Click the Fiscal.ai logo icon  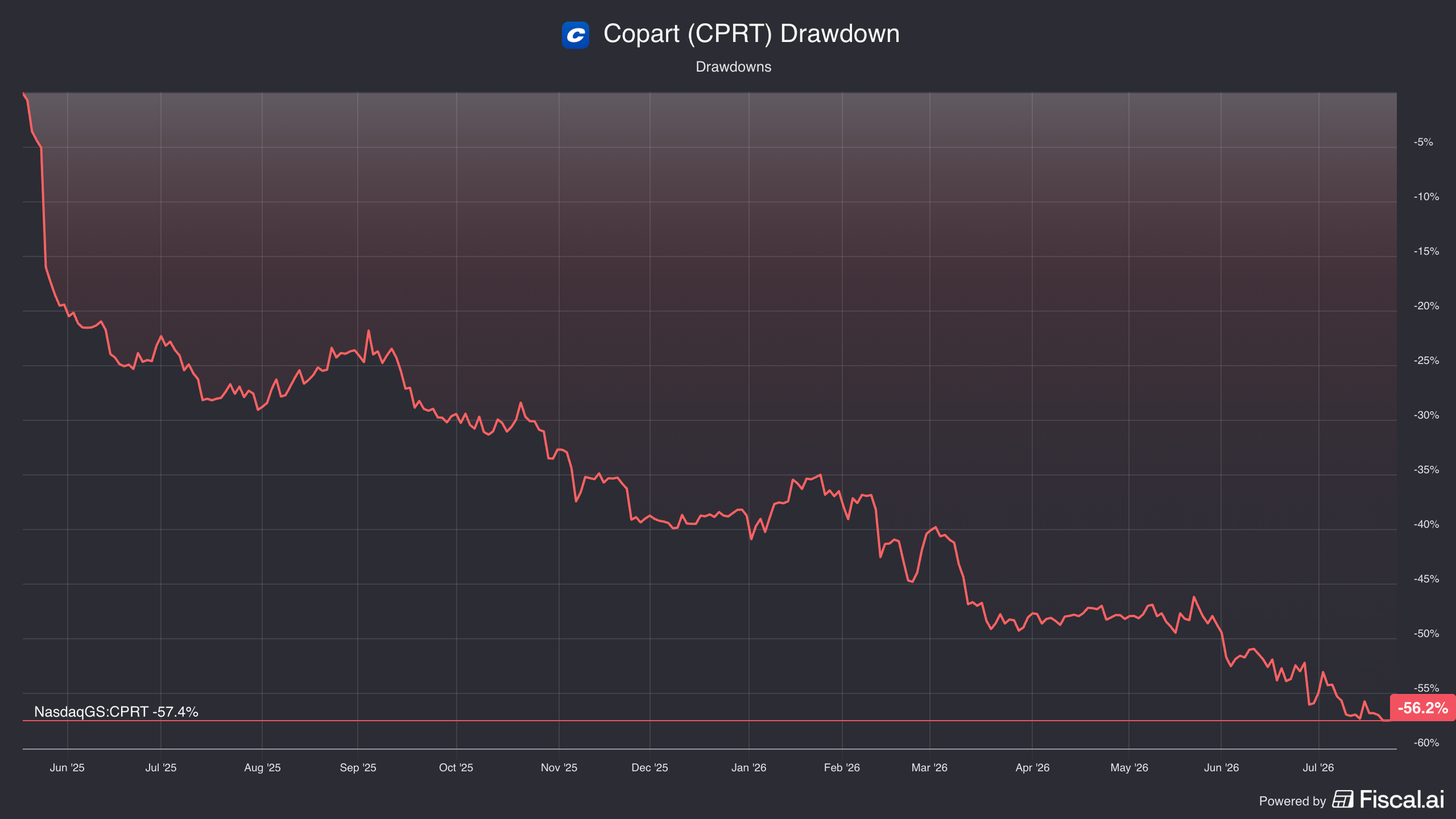pyautogui.click(x=1342, y=799)
